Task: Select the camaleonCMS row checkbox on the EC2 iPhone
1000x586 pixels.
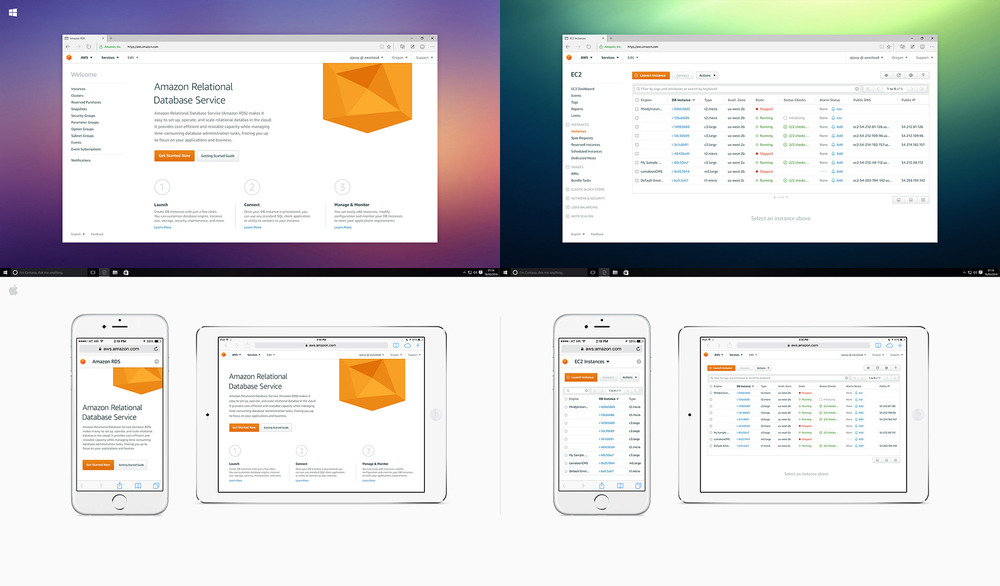Action: coord(566,463)
